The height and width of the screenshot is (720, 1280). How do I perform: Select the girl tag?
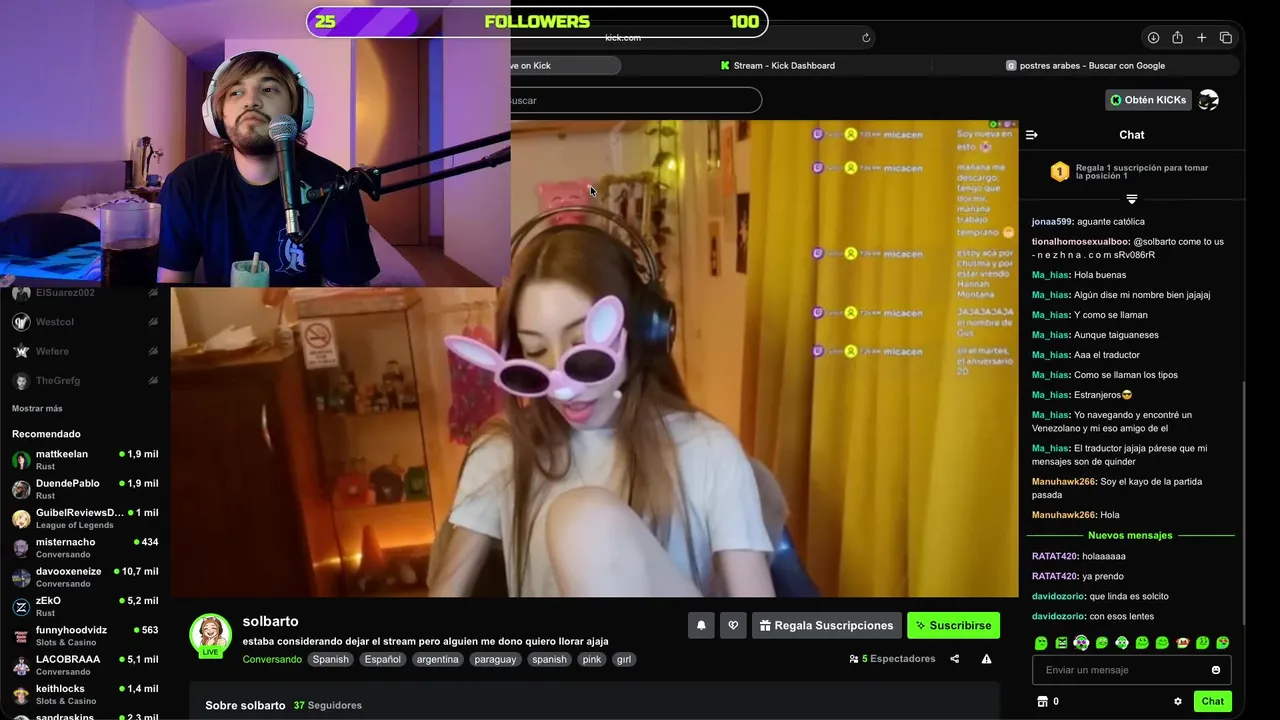click(624, 660)
